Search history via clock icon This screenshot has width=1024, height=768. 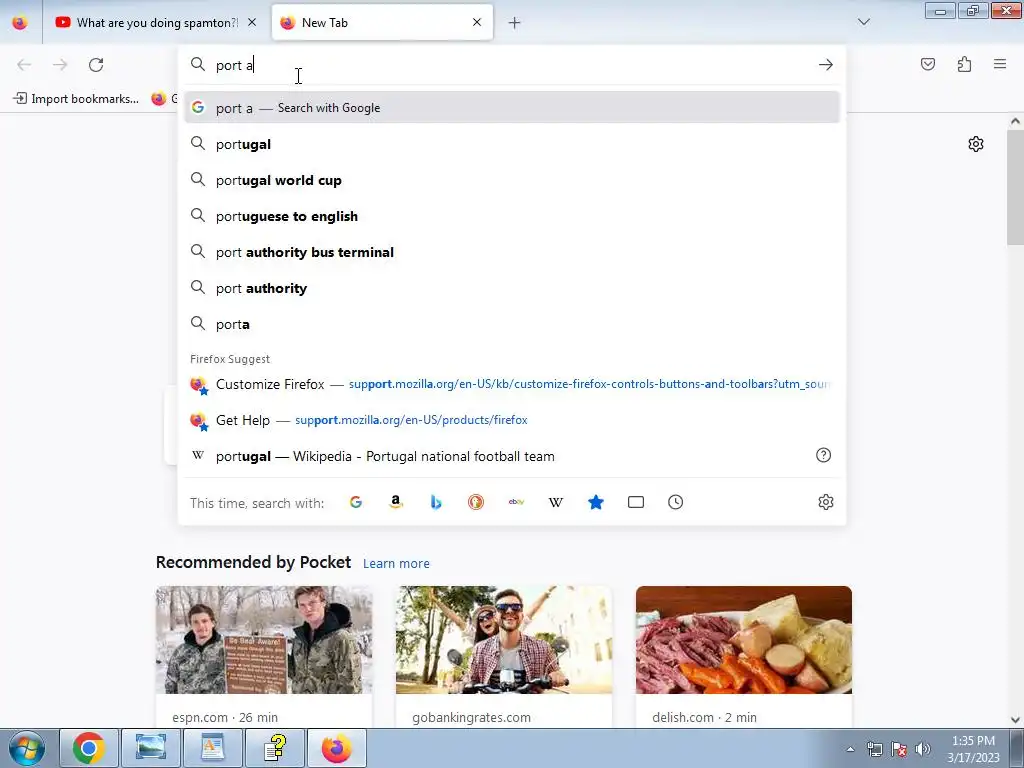tap(675, 502)
